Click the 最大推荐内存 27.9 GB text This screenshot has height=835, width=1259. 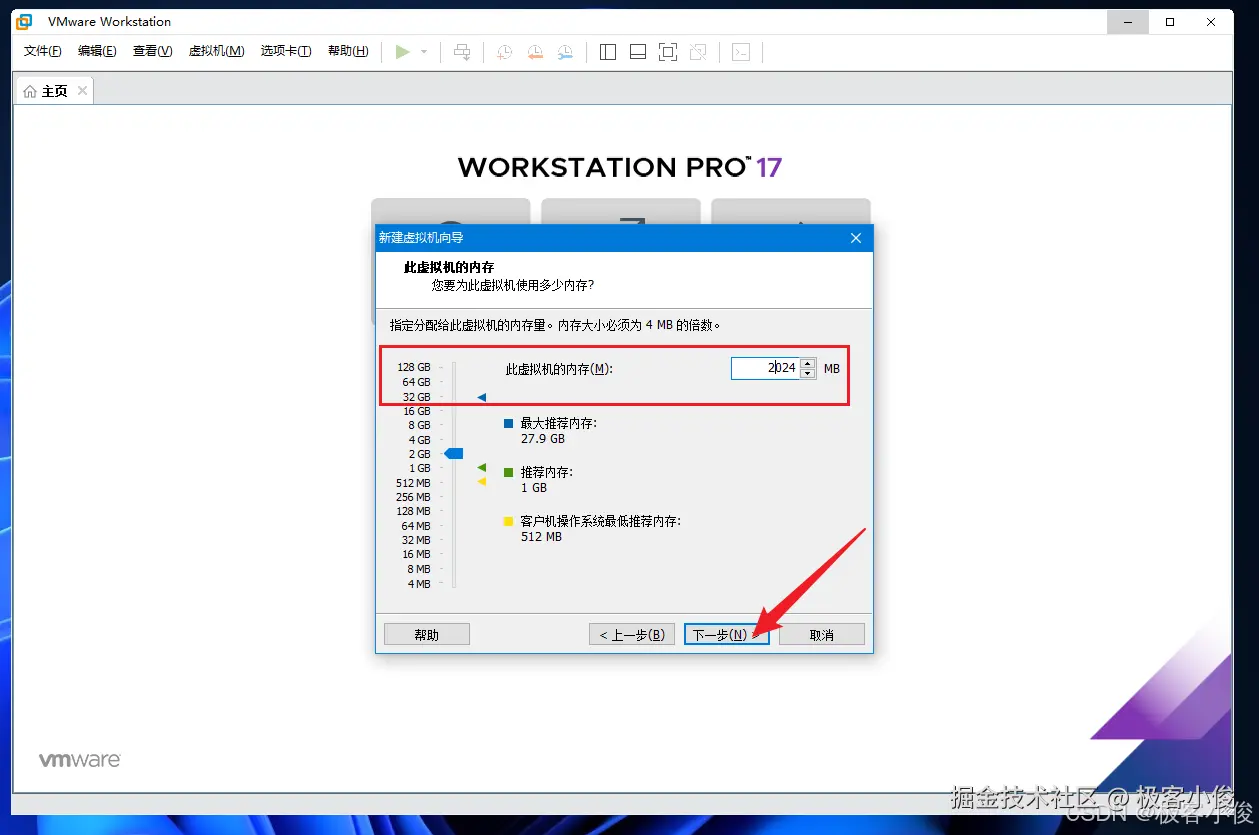point(559,431)
